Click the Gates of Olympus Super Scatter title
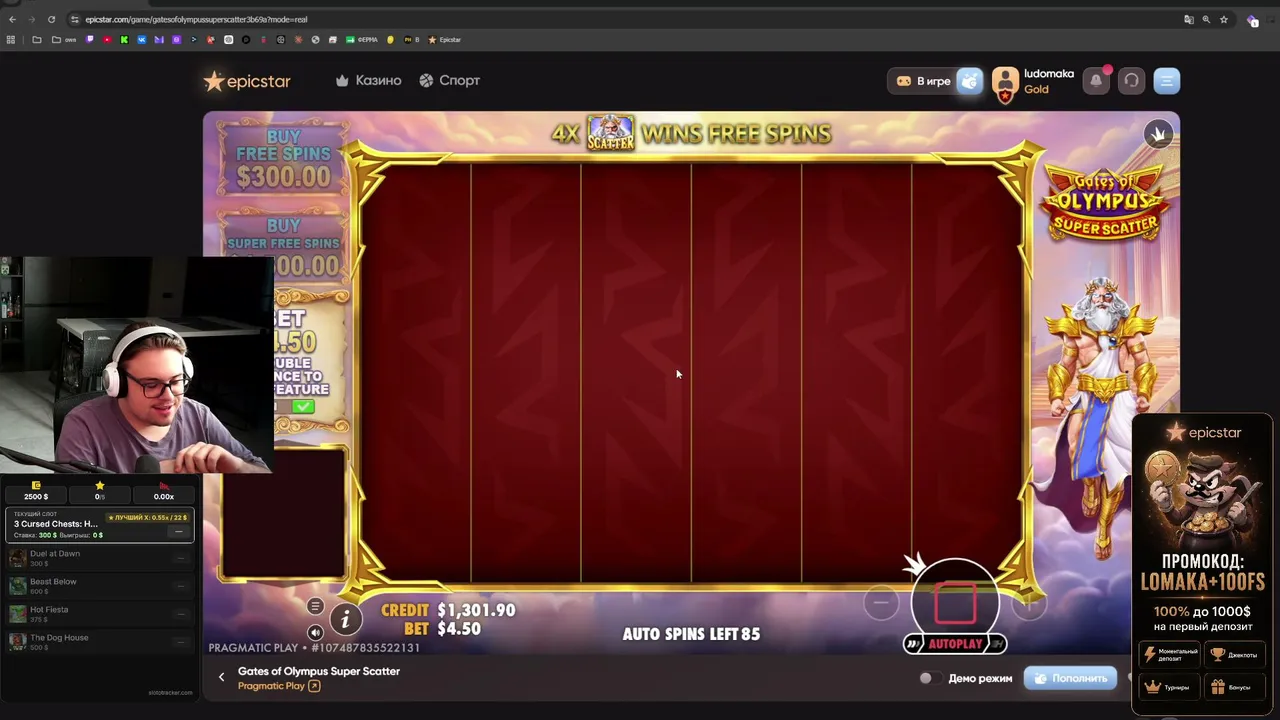This screenshot has width=1280, height=720. (x=319, y=671)
